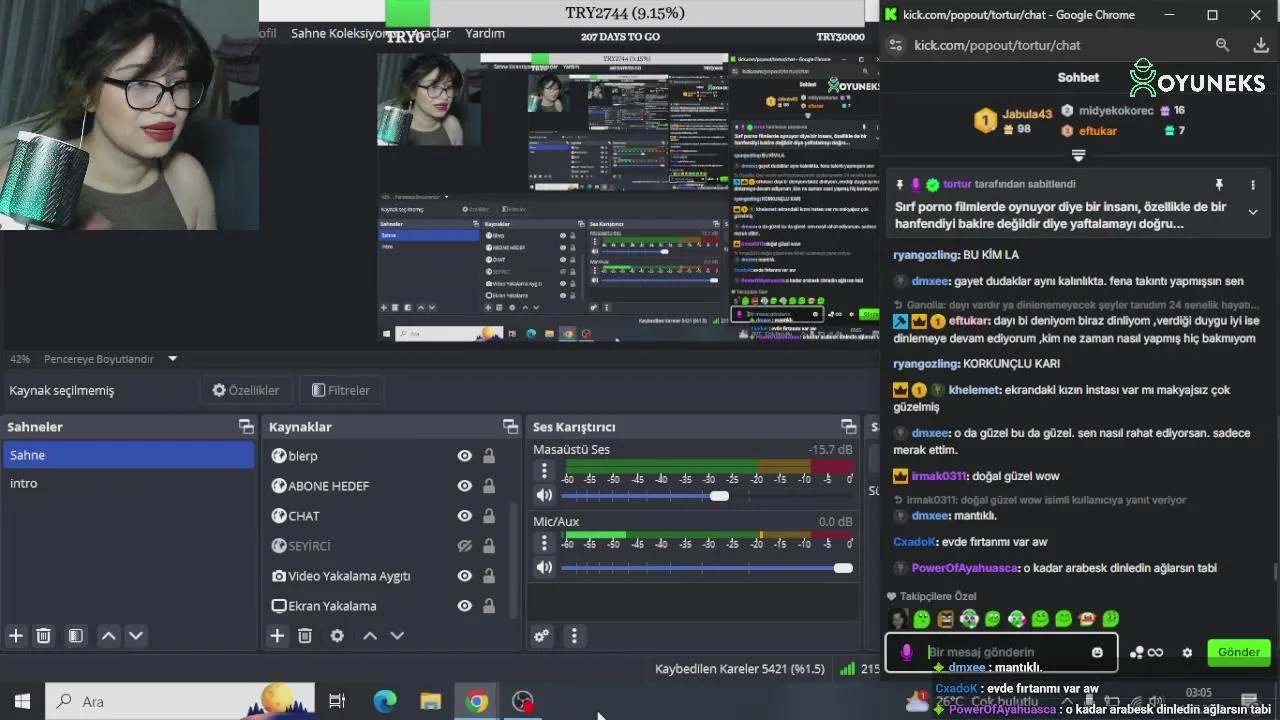Screen dimensions: 1280x720
Task: Expand the pinned message chevron
Action: point(1253,212)
